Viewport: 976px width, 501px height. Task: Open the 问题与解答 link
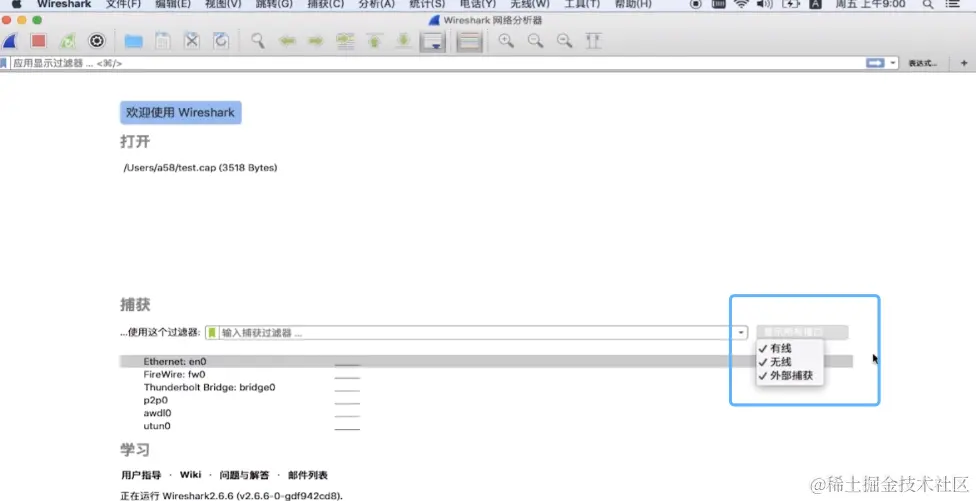[x=245, y=475]
